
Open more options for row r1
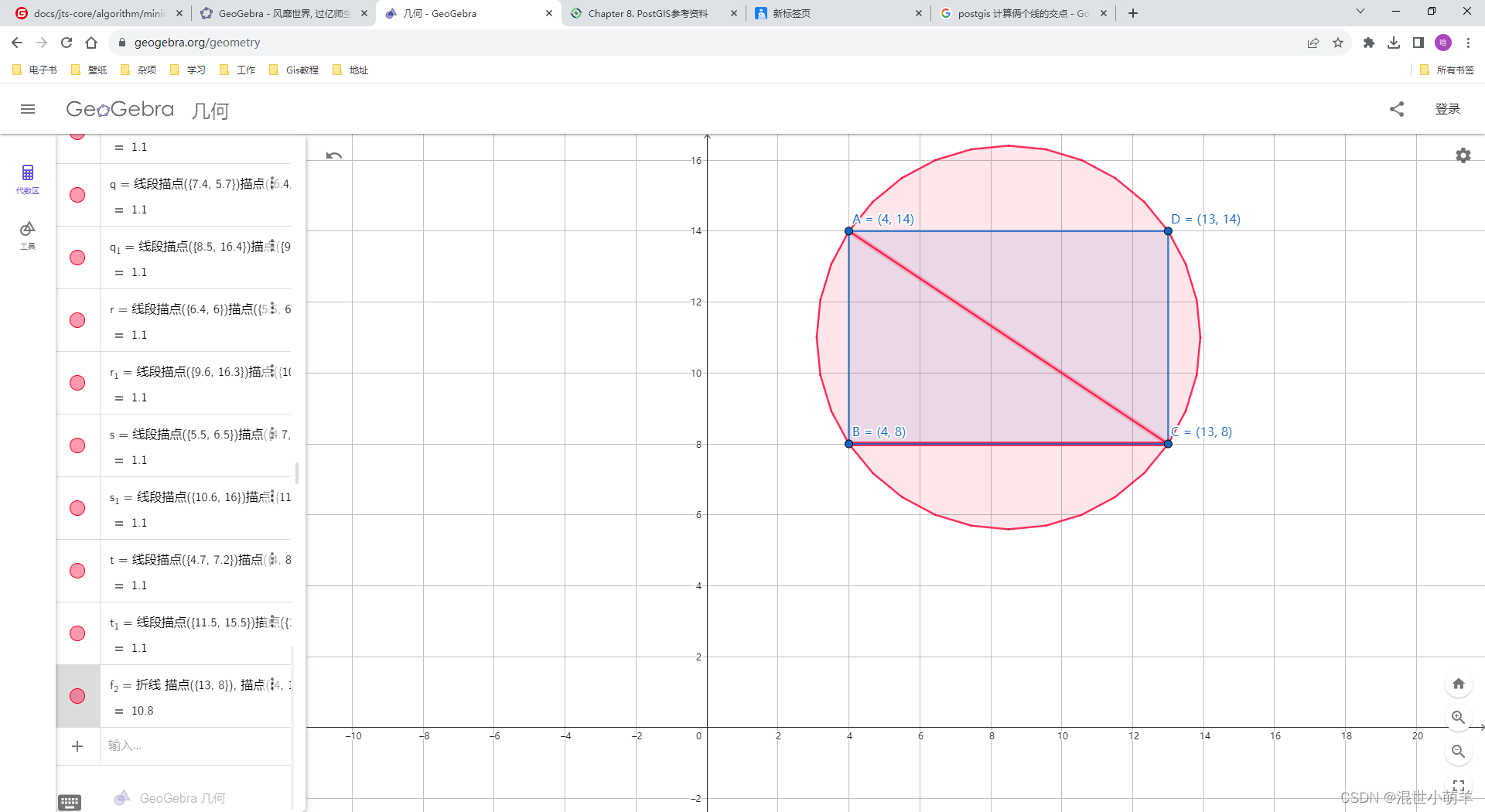click(272, 372)
